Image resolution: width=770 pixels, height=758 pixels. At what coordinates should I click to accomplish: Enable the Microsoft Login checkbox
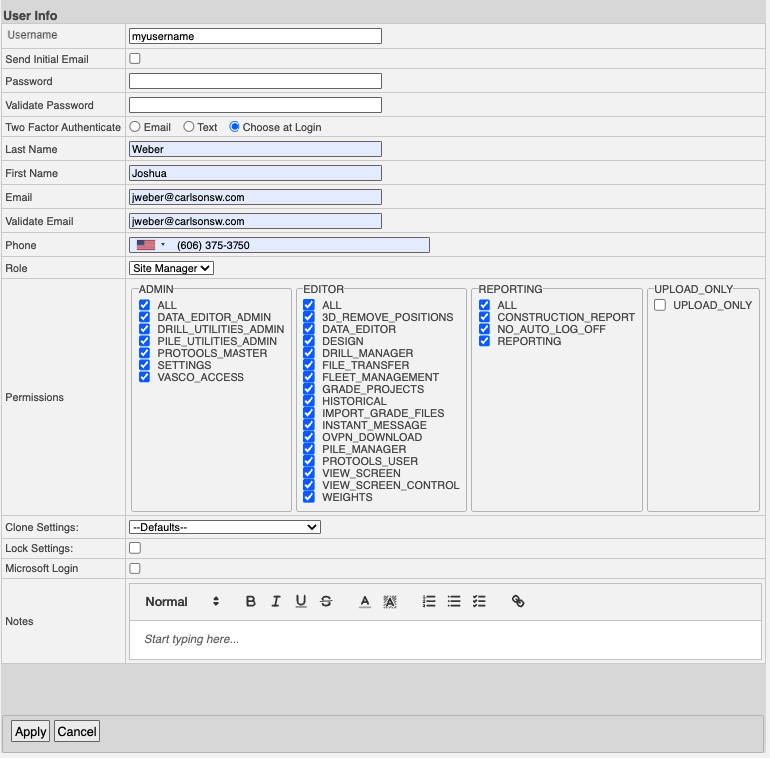pyautogui.click(x=135, y=568)
